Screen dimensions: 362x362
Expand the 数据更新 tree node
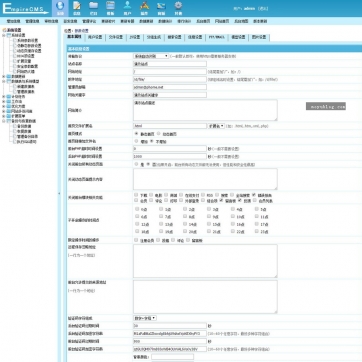[x=4, y=76]
